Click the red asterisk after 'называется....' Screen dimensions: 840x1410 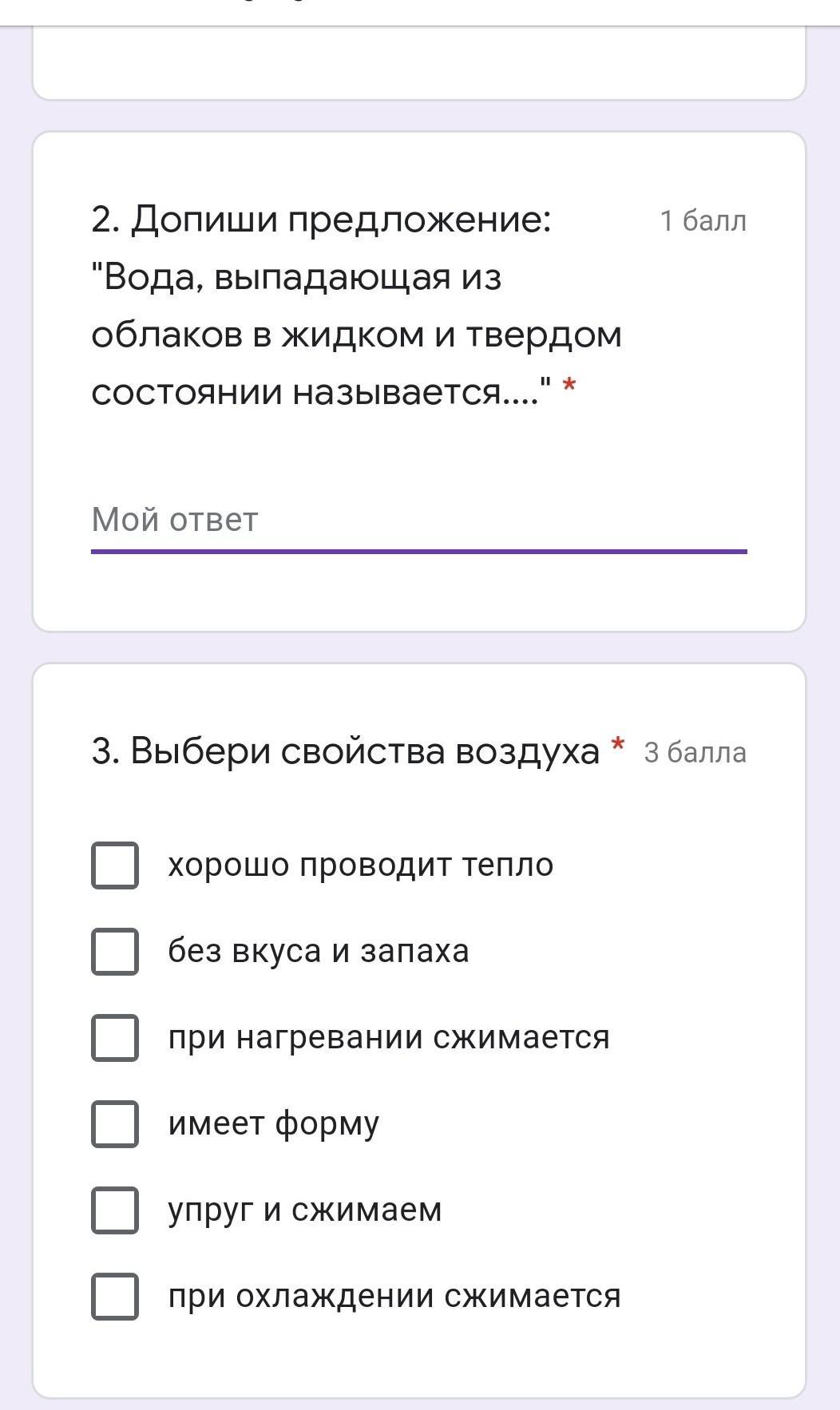coord(569,386)
